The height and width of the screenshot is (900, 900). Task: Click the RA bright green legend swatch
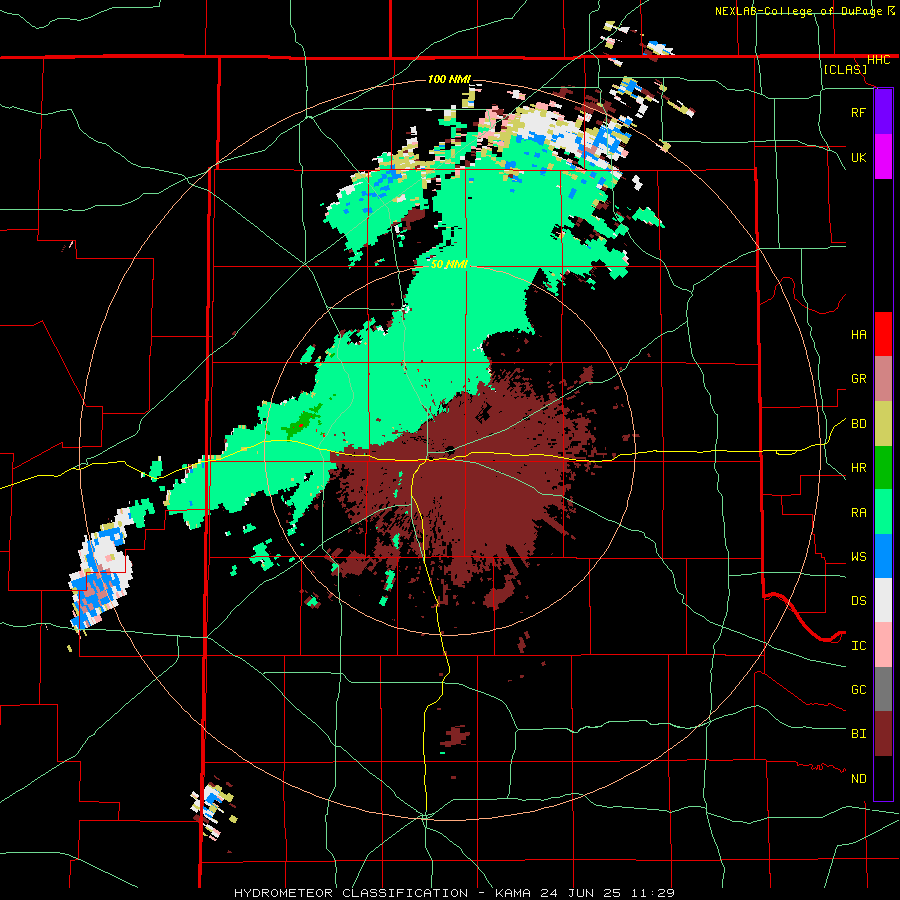point(883,512)
